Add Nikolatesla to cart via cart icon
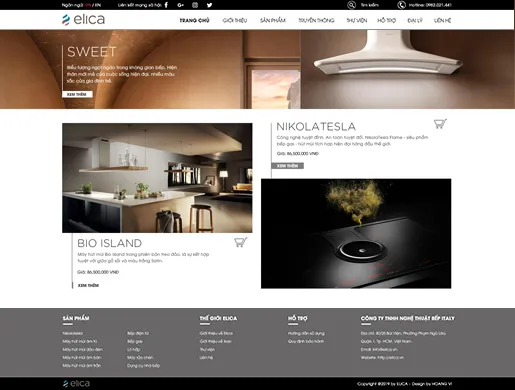 (440, 124)
